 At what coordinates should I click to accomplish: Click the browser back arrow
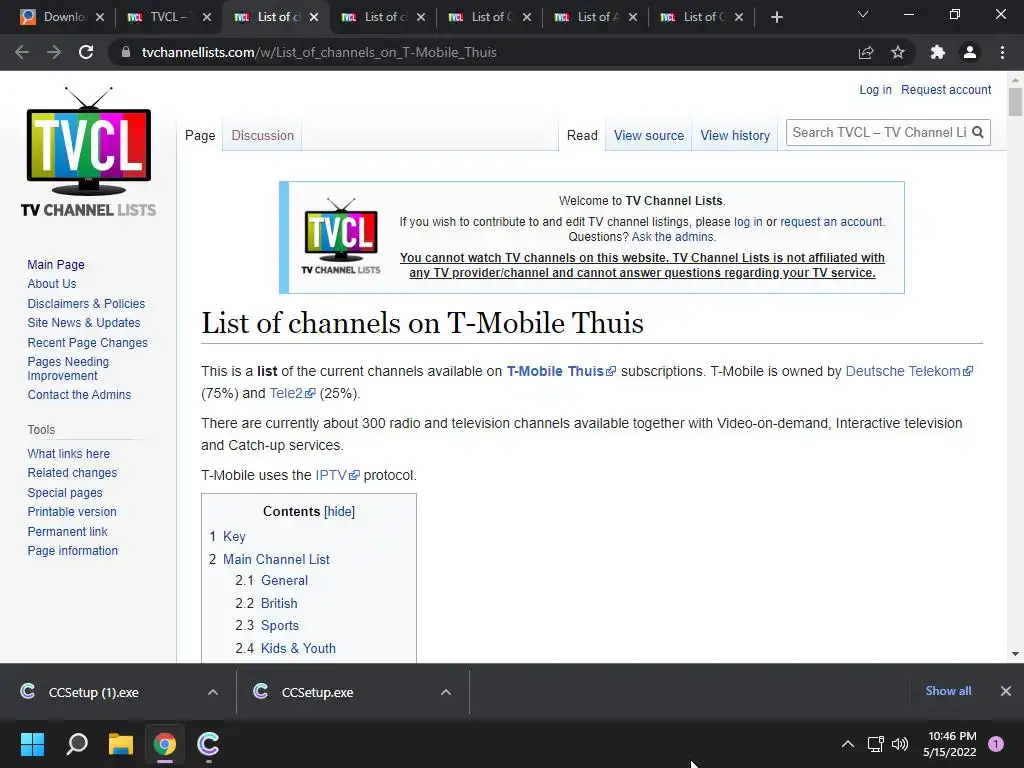pyautogui.click(x=22, y=52)
